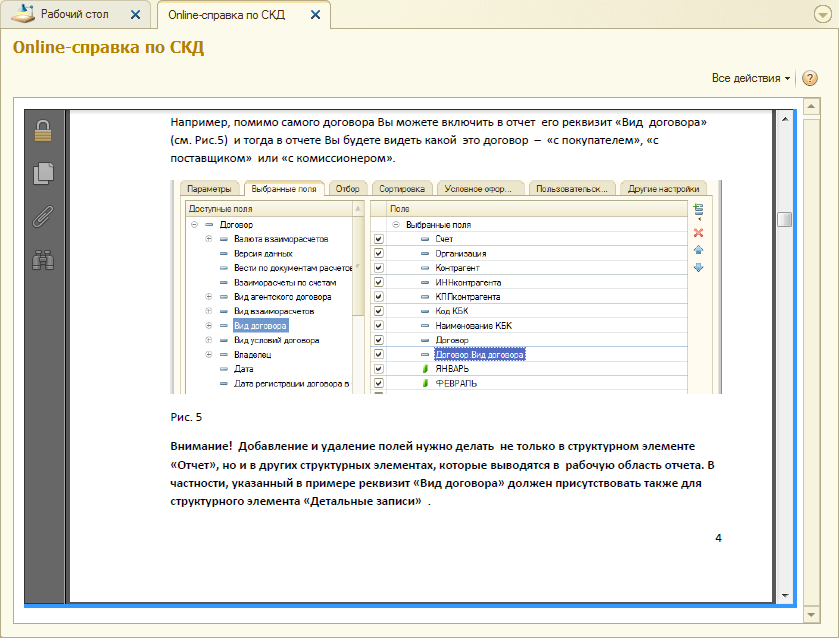This screenshot has width=839, height=638.
Task: Click the Поля column header
Action: click(538, 209)
